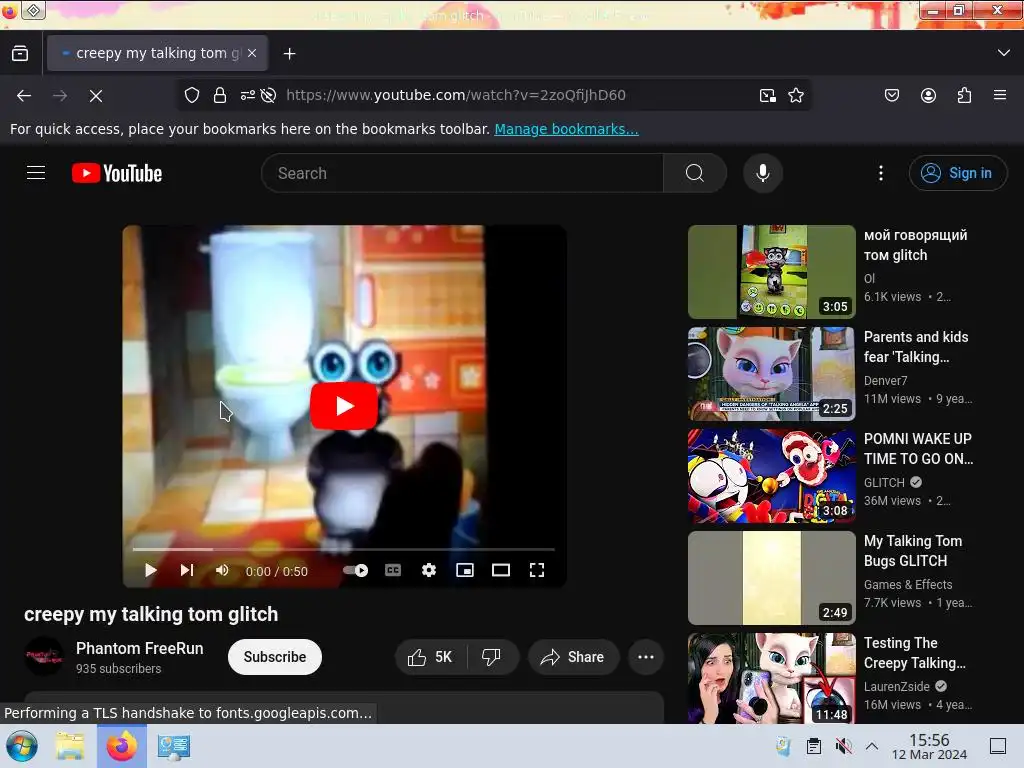Enable miniplayer mode
1024x768 pixels.
pyautogui.click(x=465, y=570)
